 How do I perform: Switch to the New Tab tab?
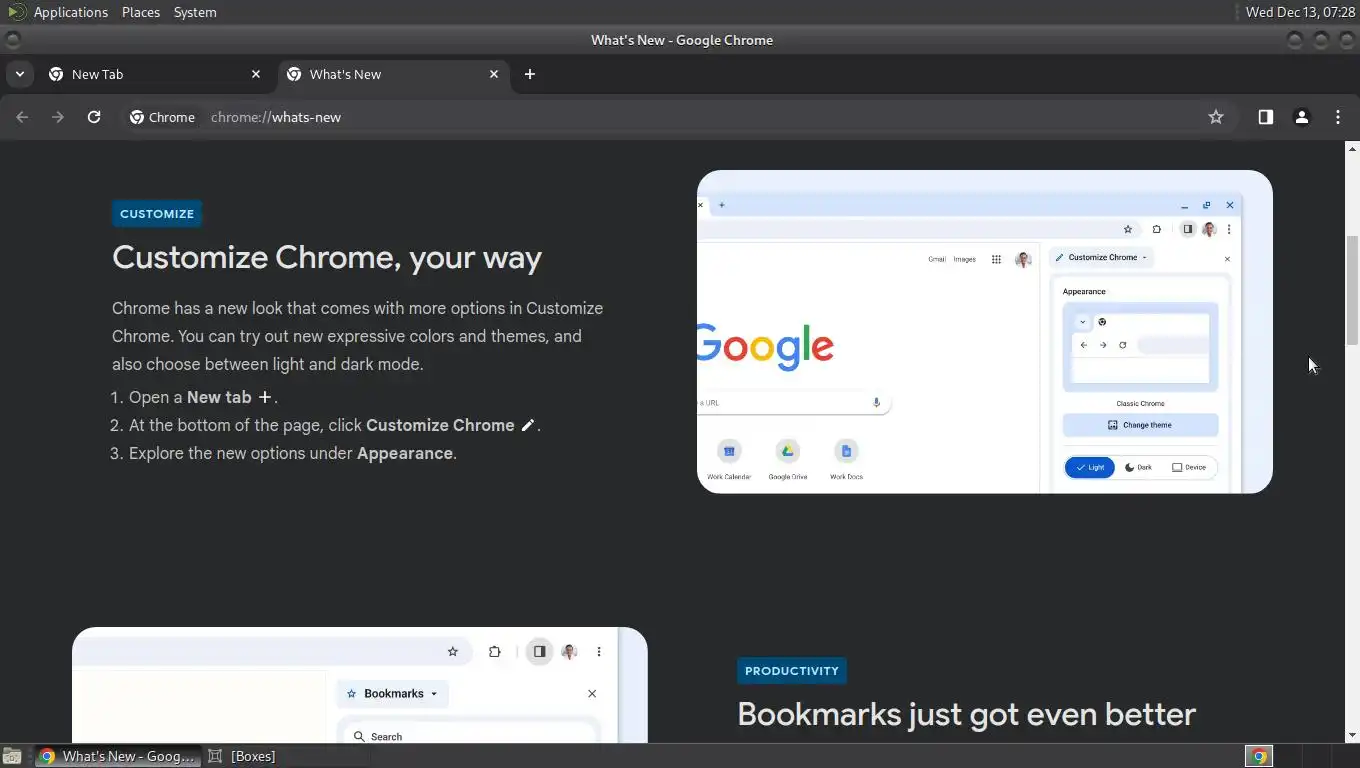[155, 74]
